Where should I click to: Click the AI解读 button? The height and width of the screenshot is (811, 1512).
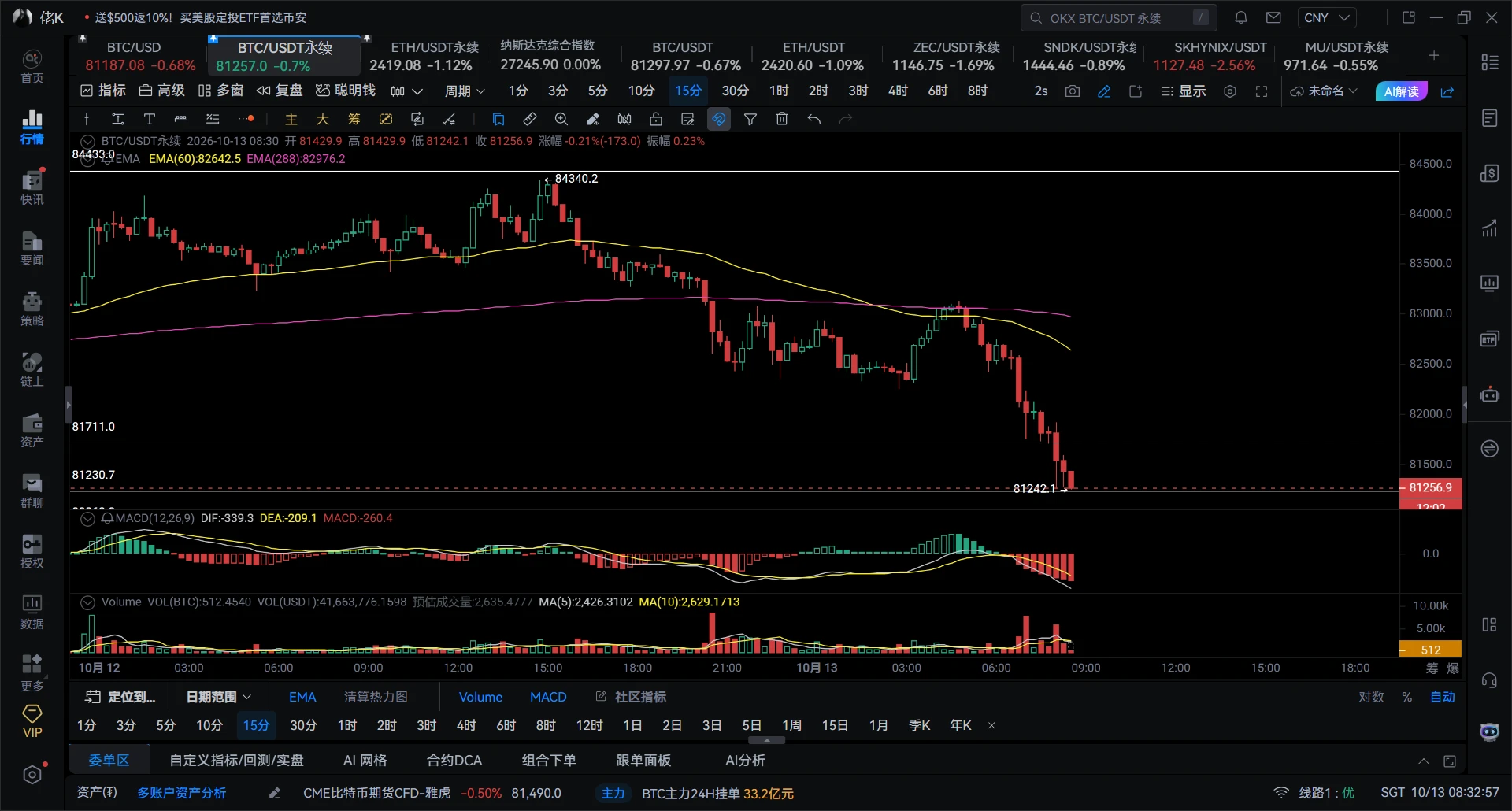(x=1402, y=91)
